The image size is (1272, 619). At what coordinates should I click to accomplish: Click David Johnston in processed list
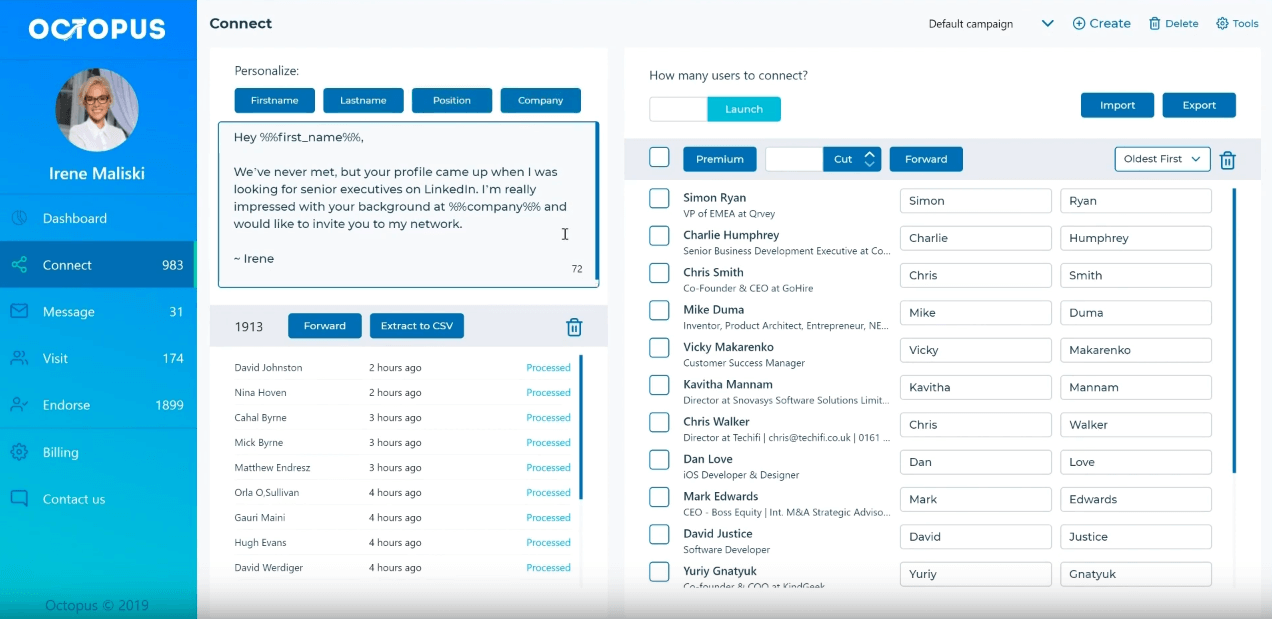(x=268, y=367)
